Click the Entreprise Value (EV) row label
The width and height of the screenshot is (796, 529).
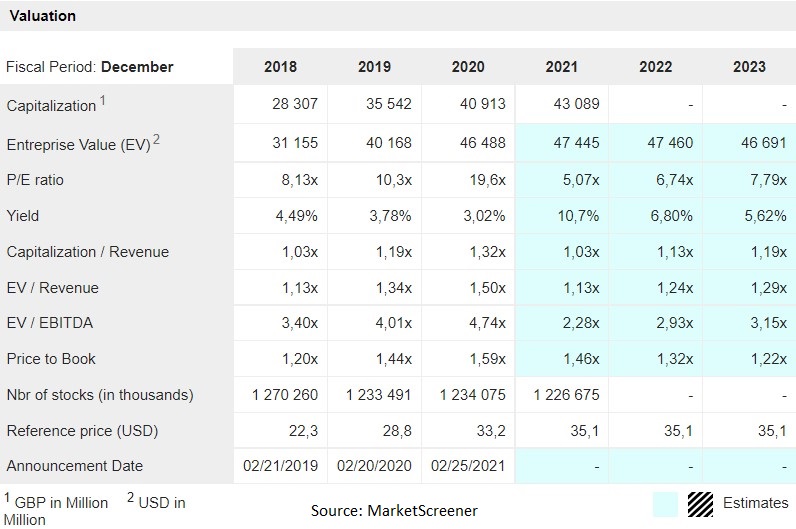[79, 145]
